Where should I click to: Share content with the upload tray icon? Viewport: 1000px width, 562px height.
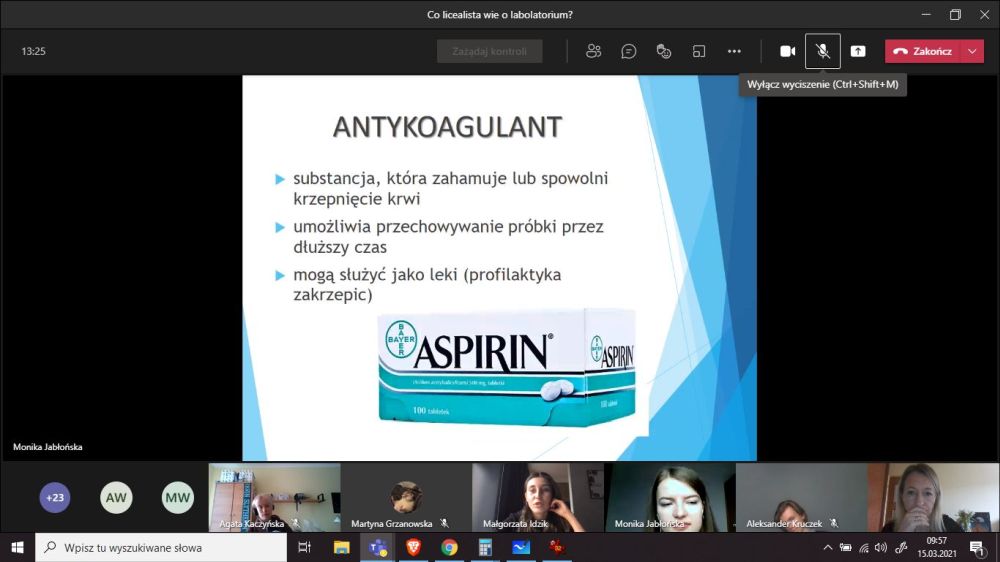(x=858, y=51)
